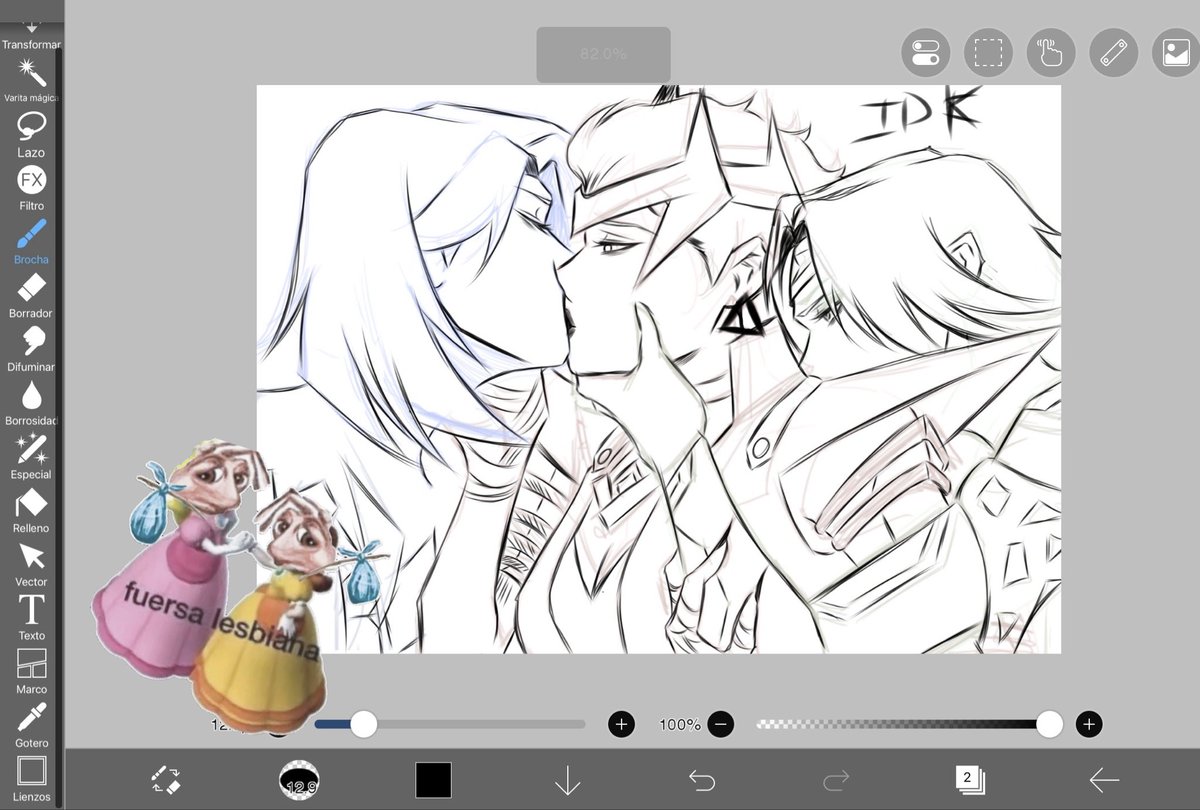Pick the Gotero eyedropper tool
Screen dimensions: 1200x810
tap(31, 725)
